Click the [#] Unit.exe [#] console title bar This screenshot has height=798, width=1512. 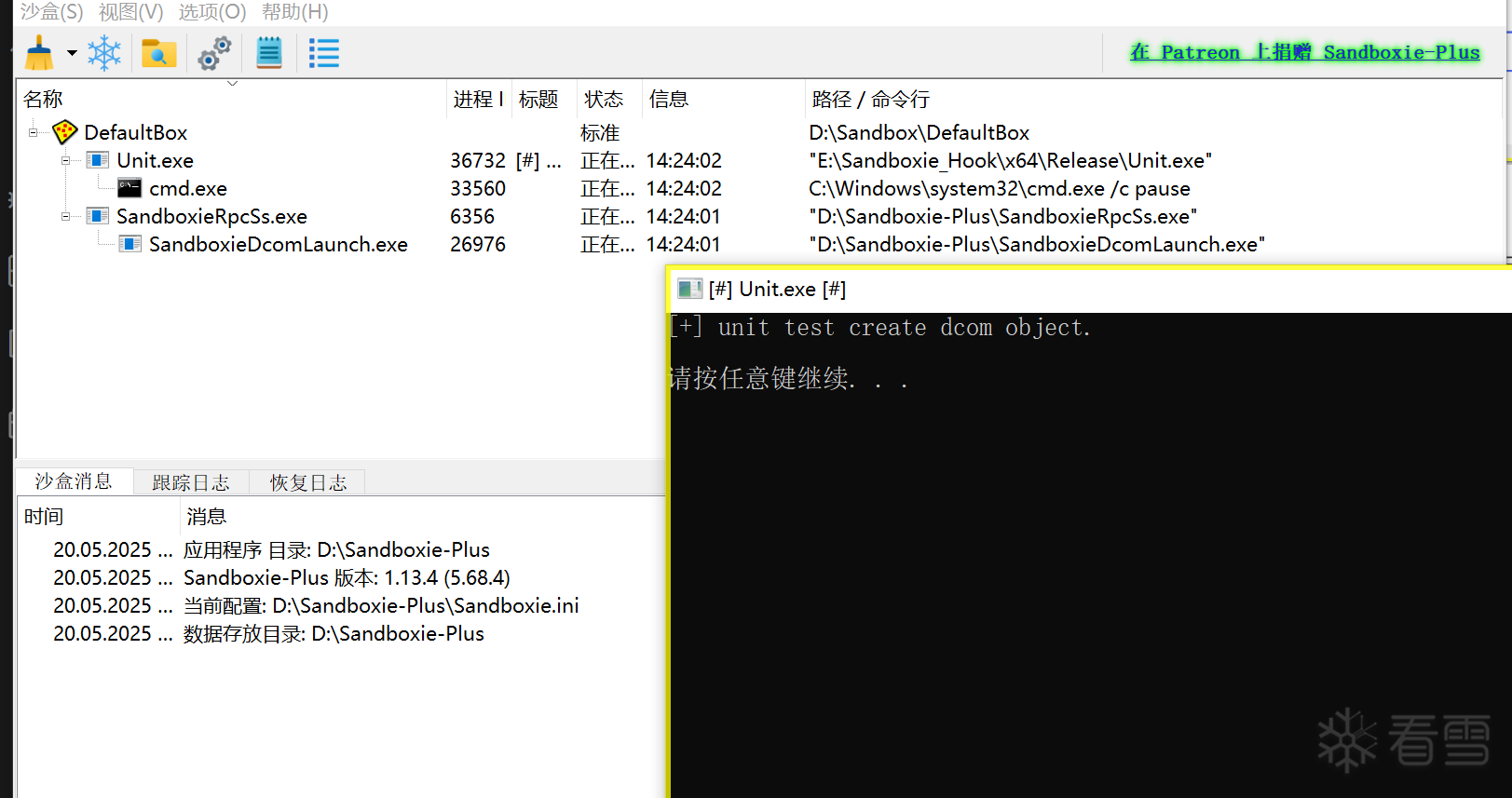(1091, 289)
